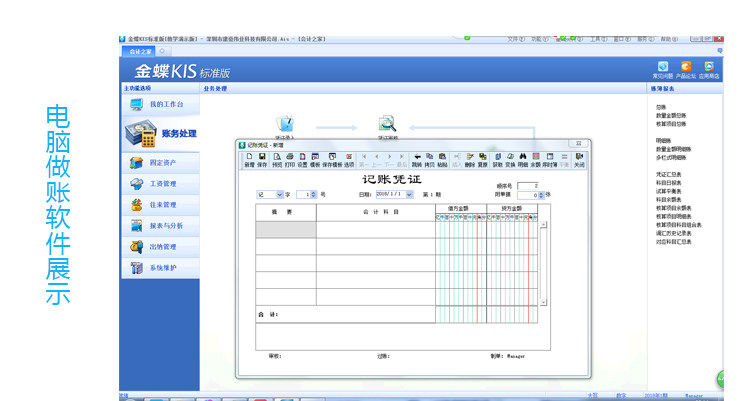This screenshot has height=401, width=750.
Task: Open the 帮助 menu
Action: click(x=669, y=39)
